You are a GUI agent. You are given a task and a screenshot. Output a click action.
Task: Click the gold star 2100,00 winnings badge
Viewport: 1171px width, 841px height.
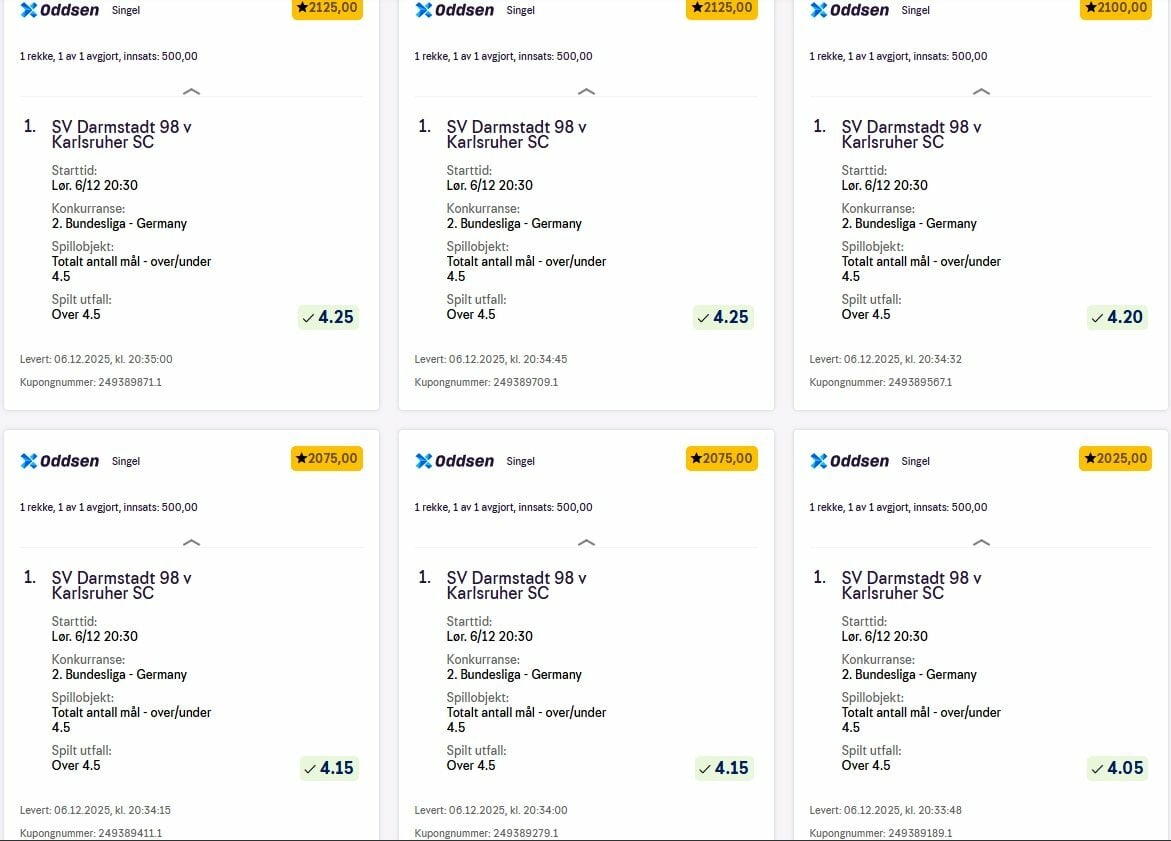click(1115, 8)
